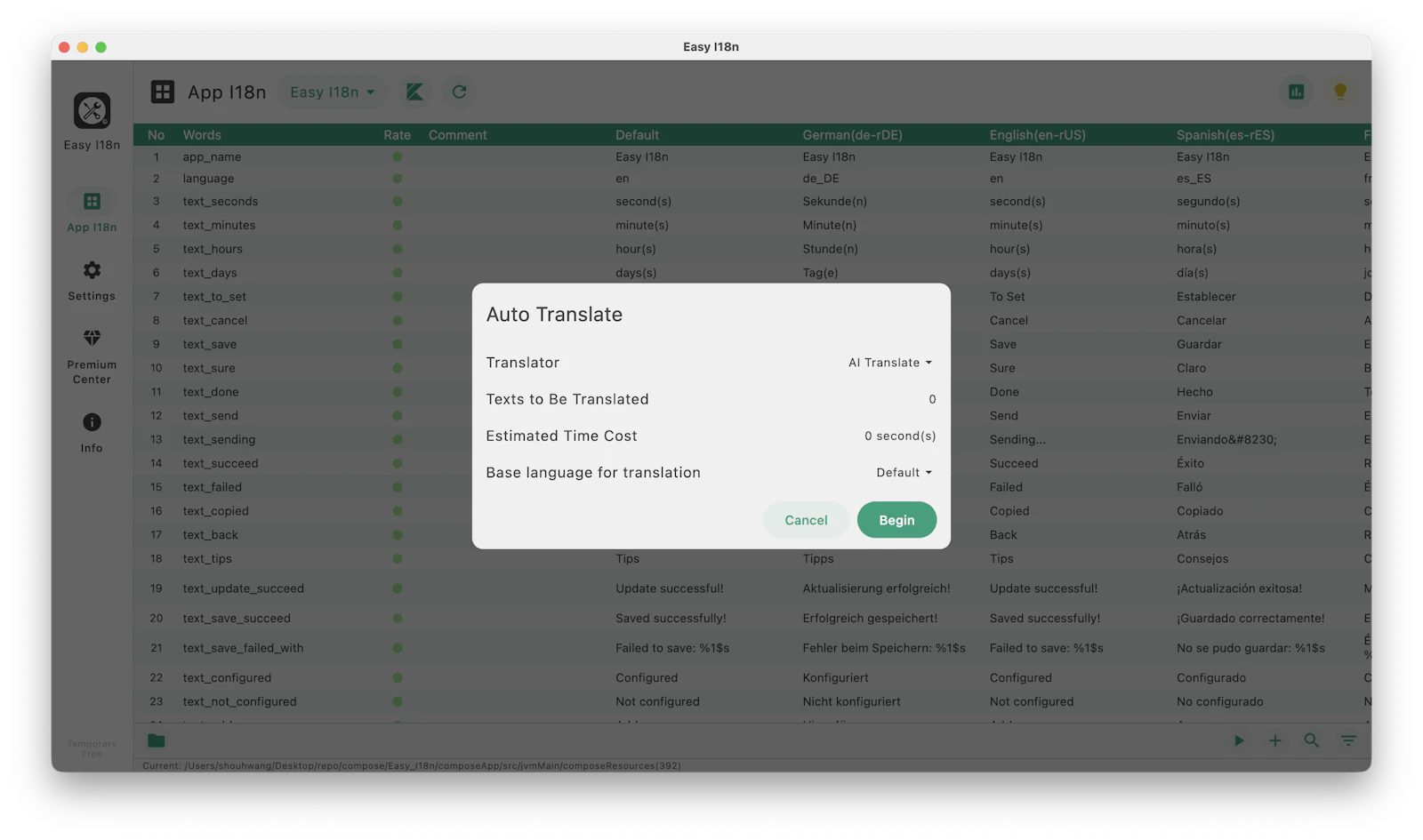Click the English cell 'Failed to save: %1$s'
The image size is (1423, 840).
pyautogui.click(x=1046, y=648)
